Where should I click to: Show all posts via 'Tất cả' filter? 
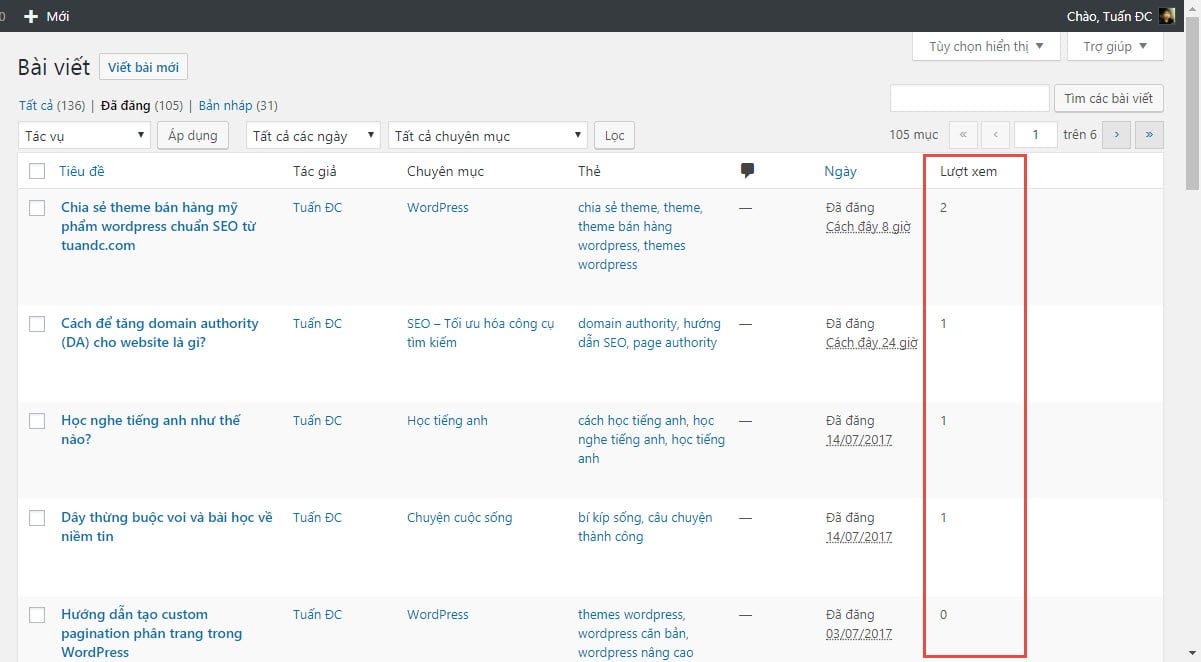pos(35,105)
